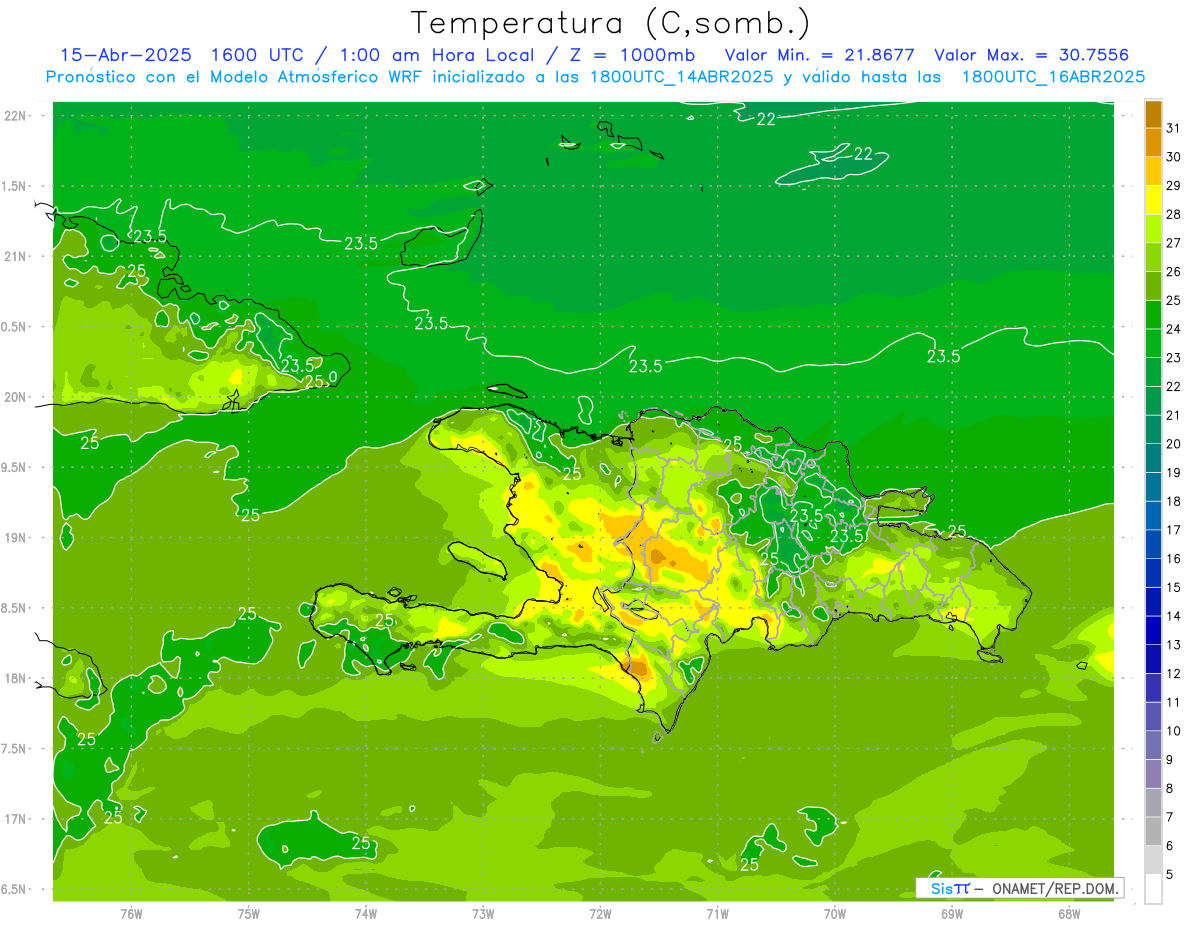Click the "18" value on color scale

(1174, 501)
